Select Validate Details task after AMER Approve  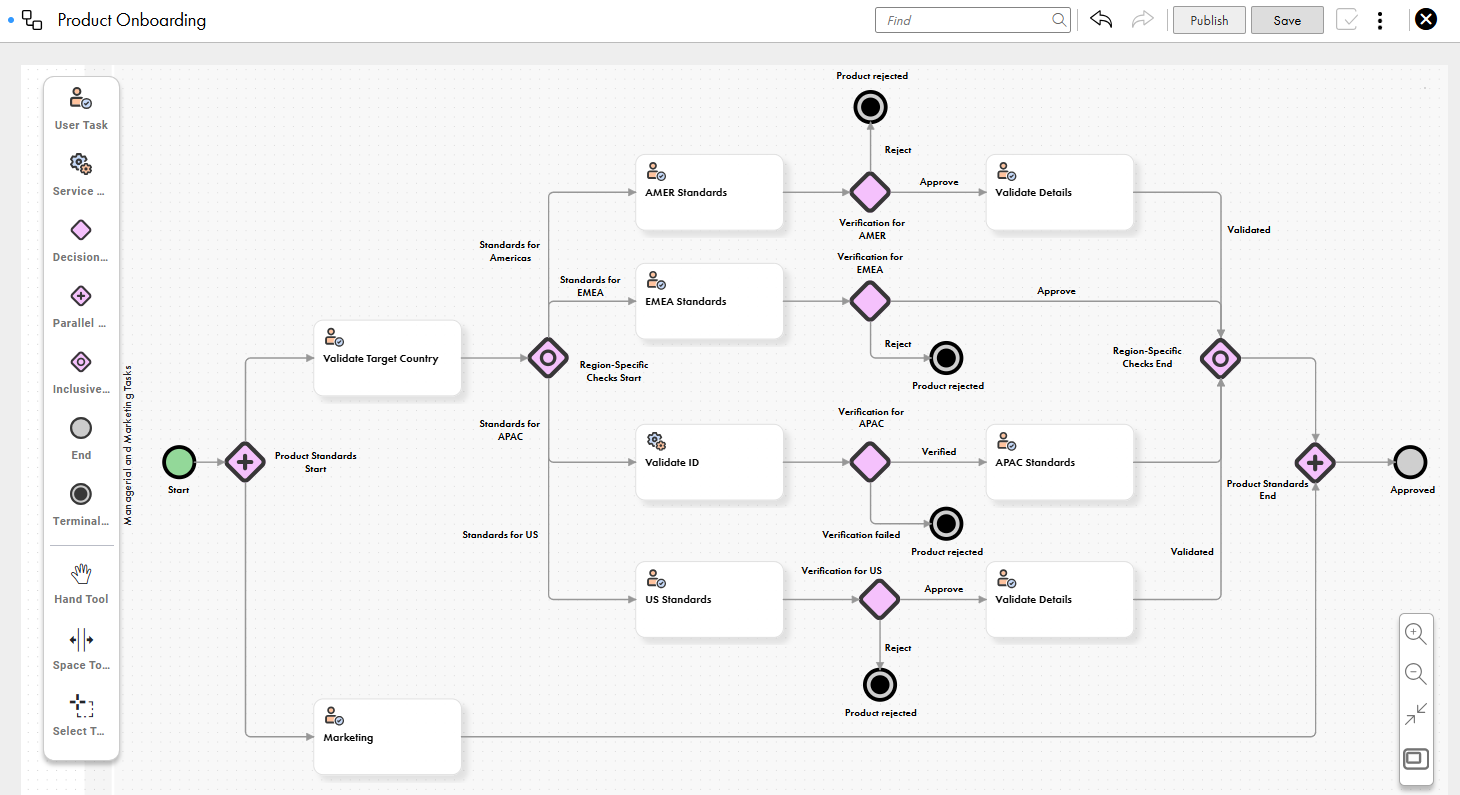(x=1059, y=192)
